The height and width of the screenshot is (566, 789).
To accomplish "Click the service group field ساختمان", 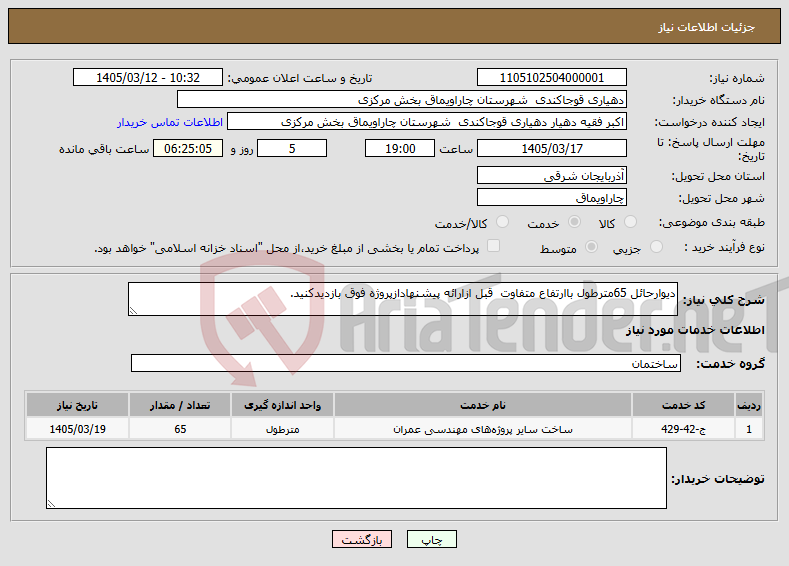I will [406, 363].
